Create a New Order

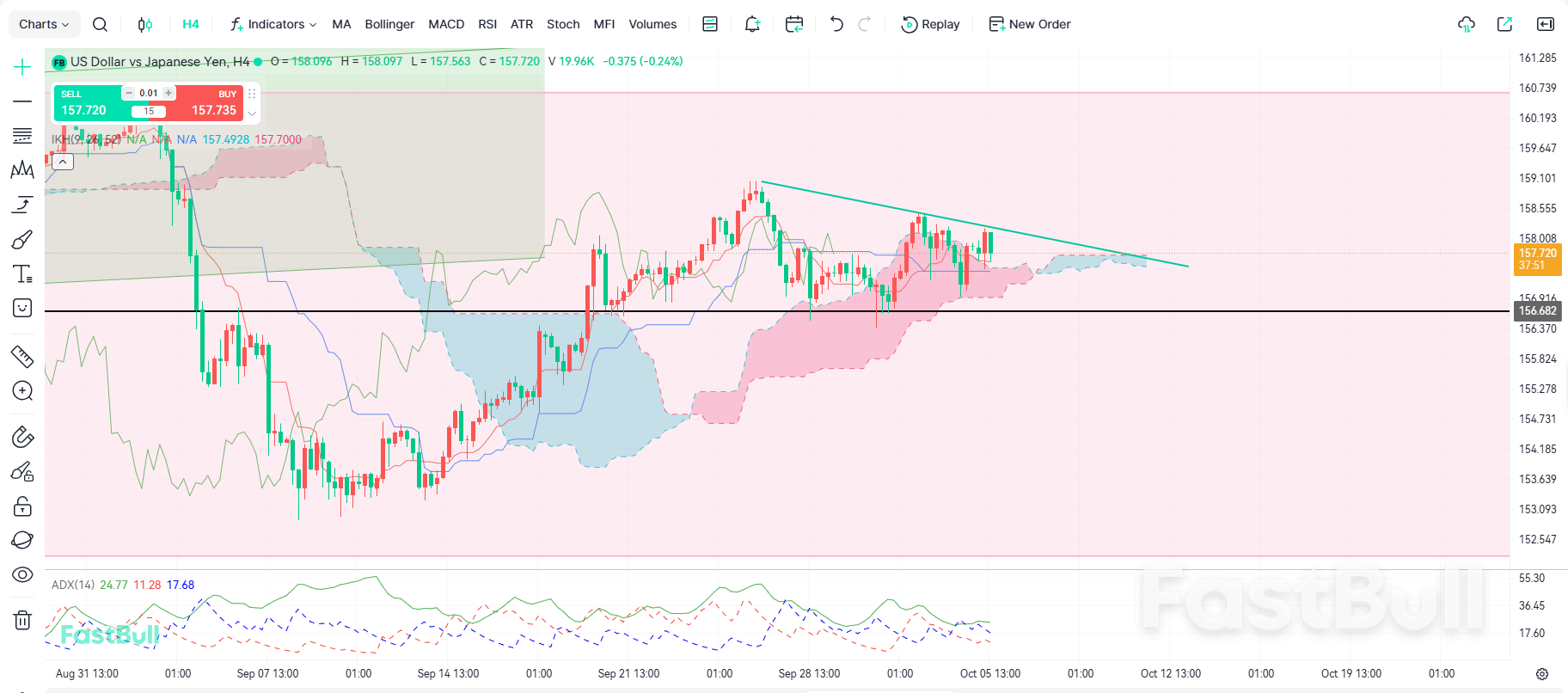point(1030,24)
